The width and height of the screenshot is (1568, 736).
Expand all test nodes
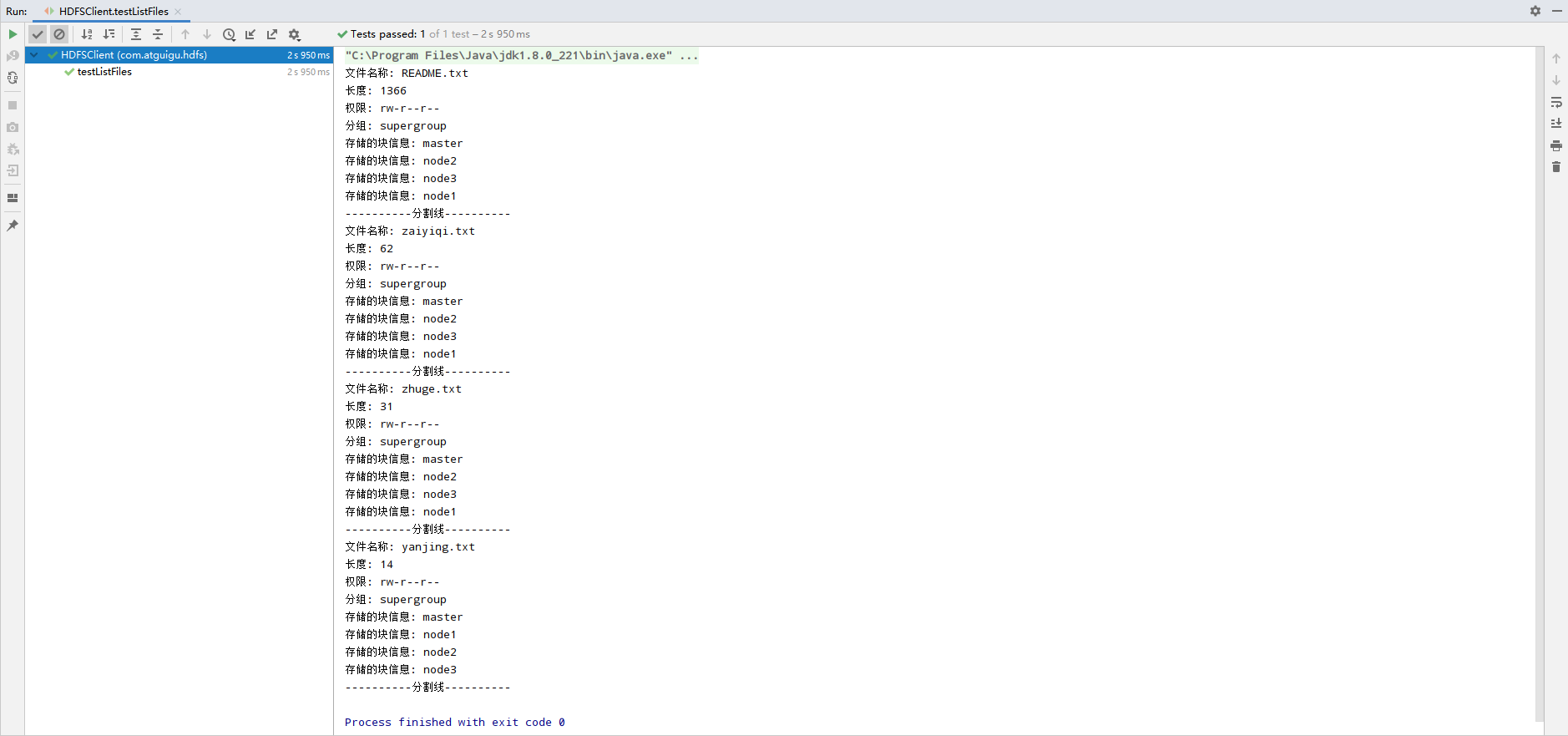pyautogui.click(x=136, y=34)
